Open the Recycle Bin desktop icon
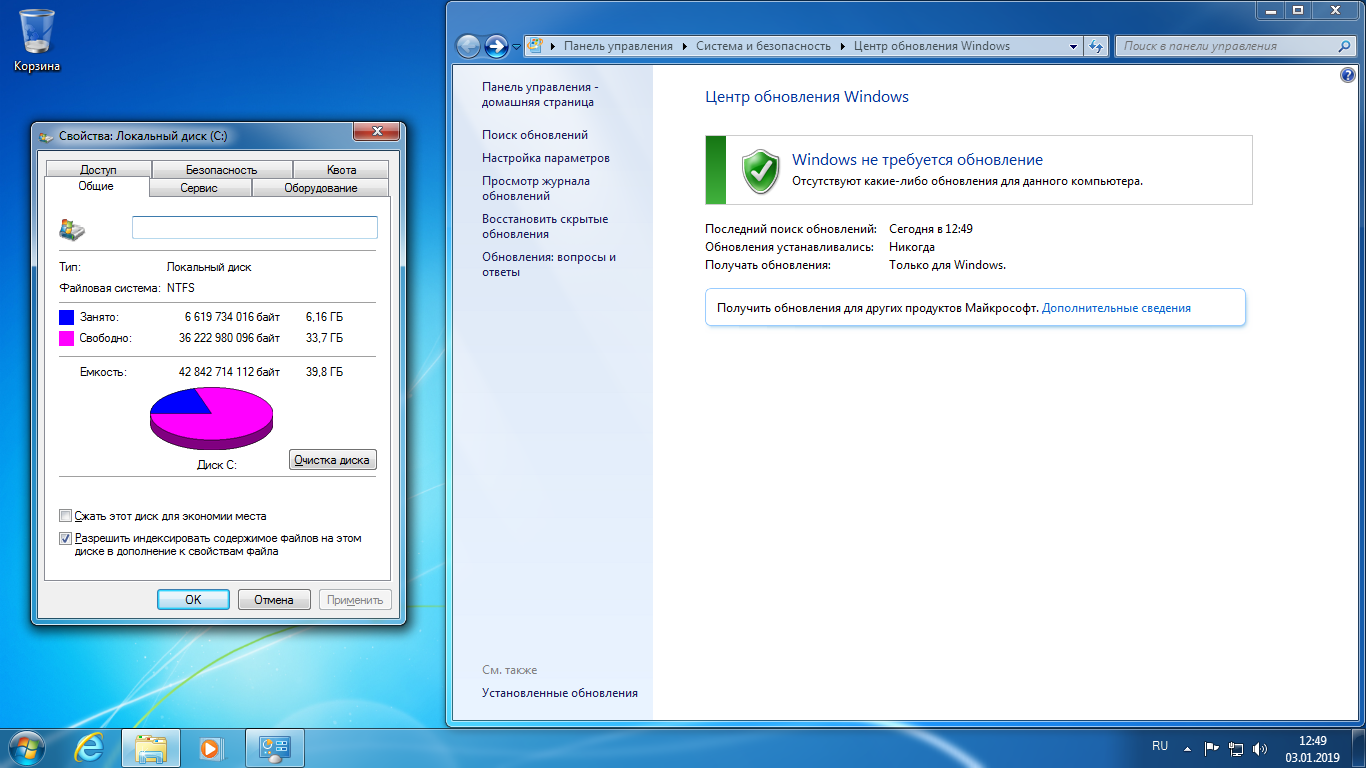 click(37, 40)
